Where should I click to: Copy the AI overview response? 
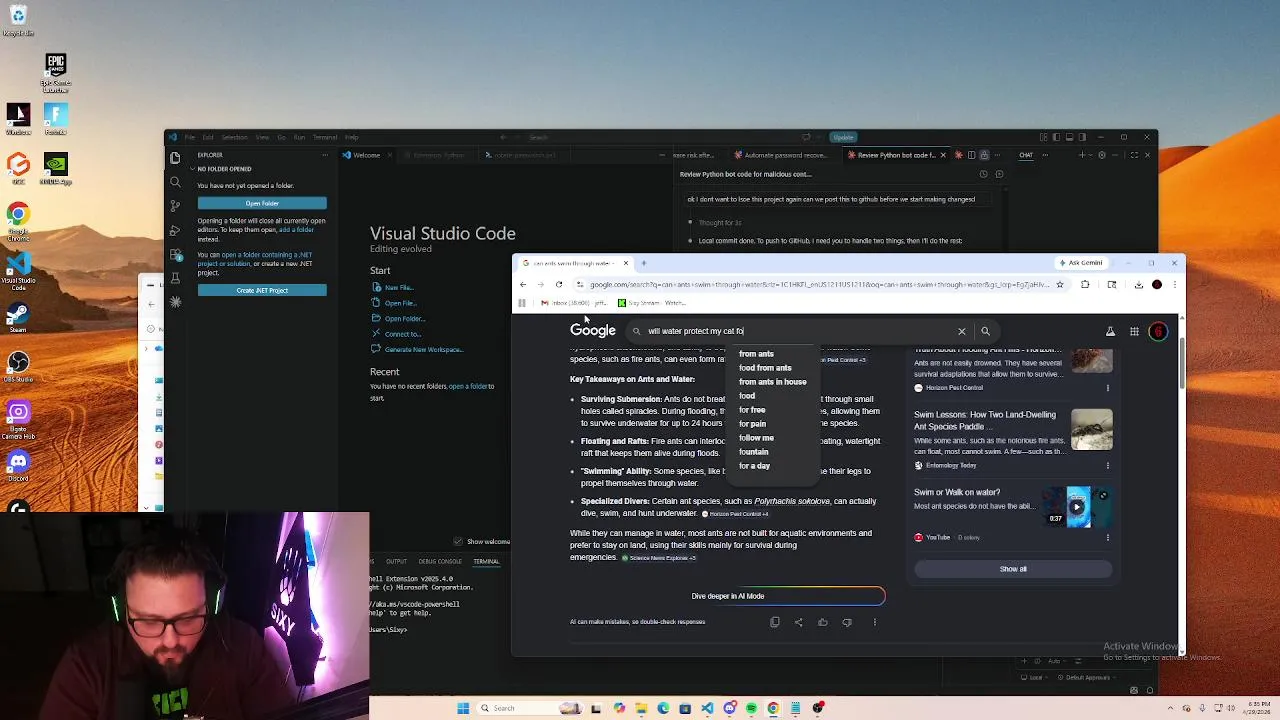click(775, 622)
